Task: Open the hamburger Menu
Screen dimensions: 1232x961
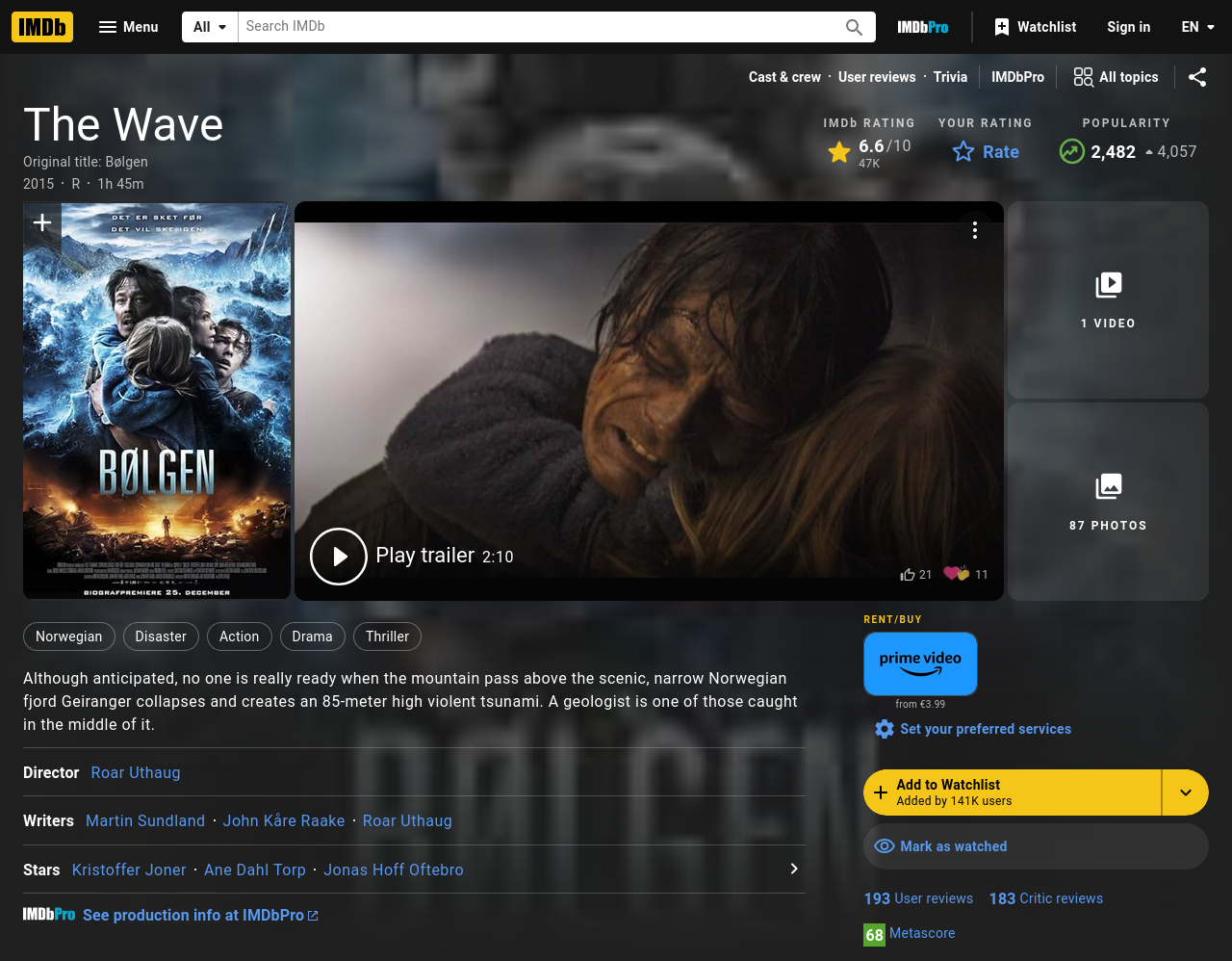Action: click(128, 27)
